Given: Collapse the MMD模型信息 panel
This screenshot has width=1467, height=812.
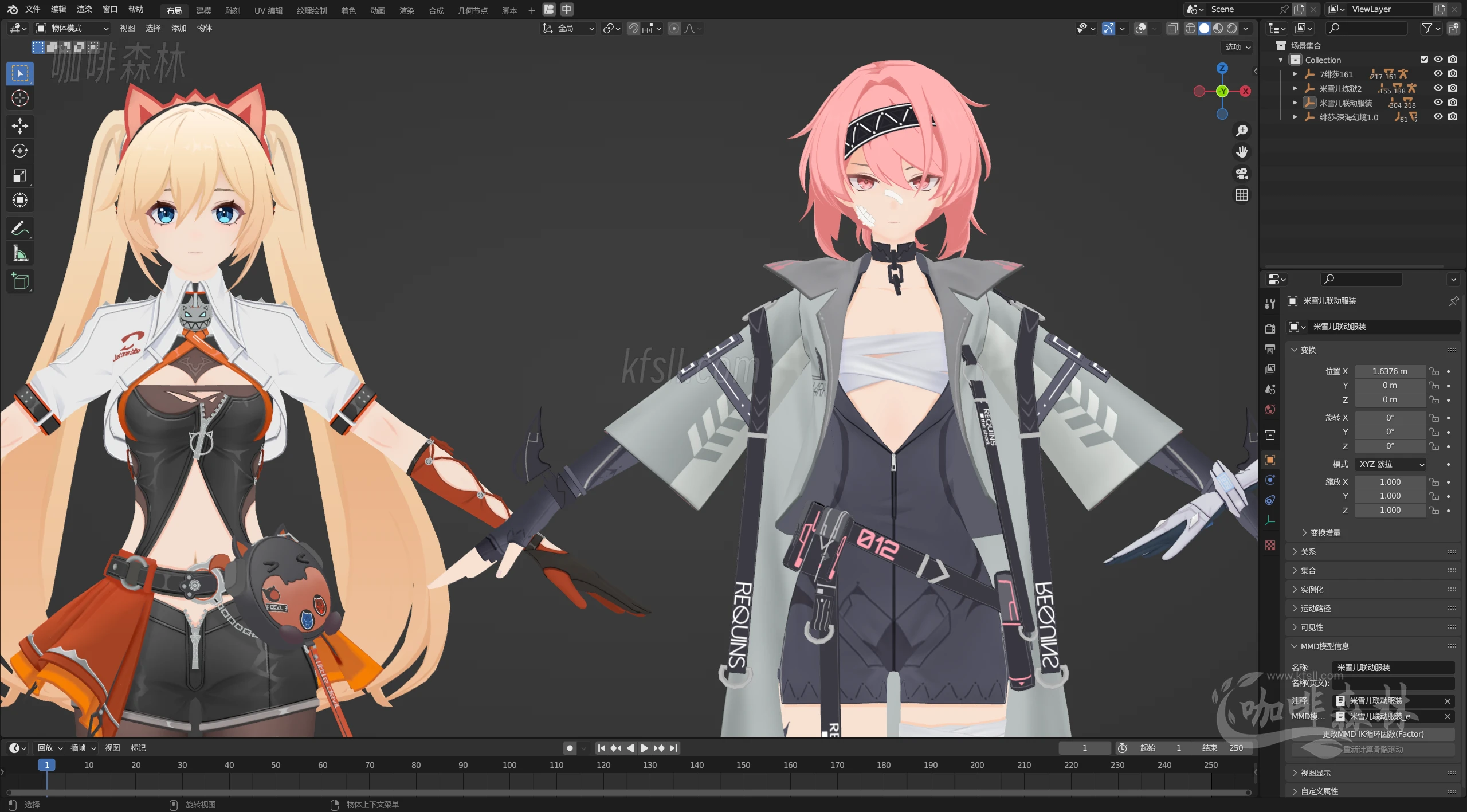Looking at the screenshot, I should (1373, 646).
